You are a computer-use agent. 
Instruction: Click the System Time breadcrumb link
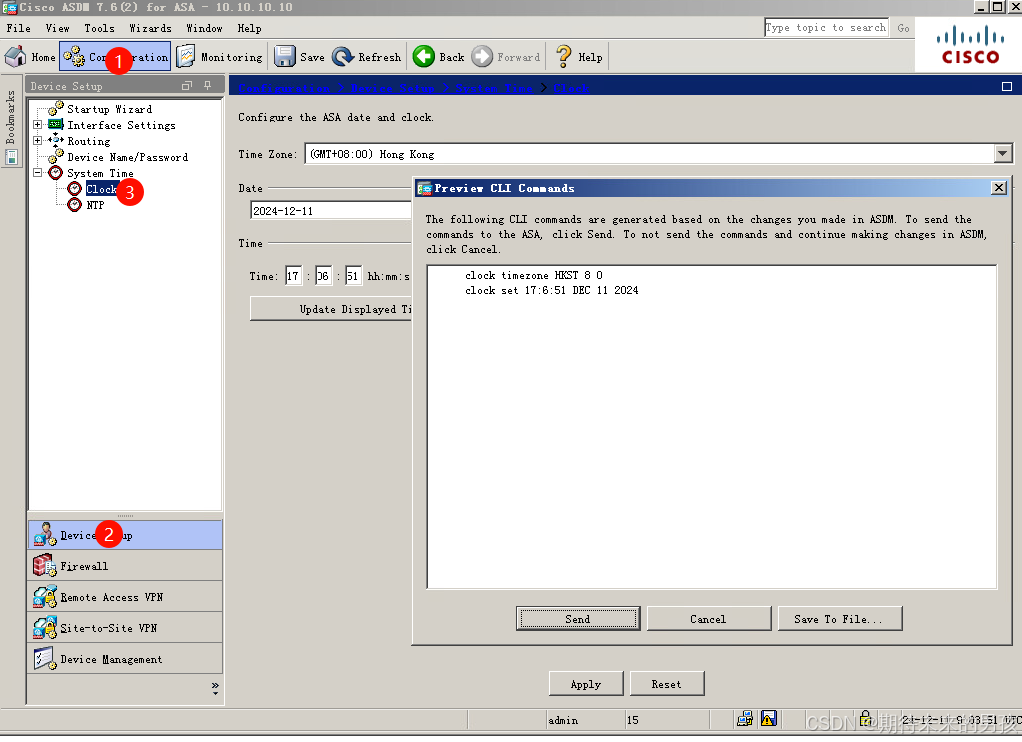[494, 88]
